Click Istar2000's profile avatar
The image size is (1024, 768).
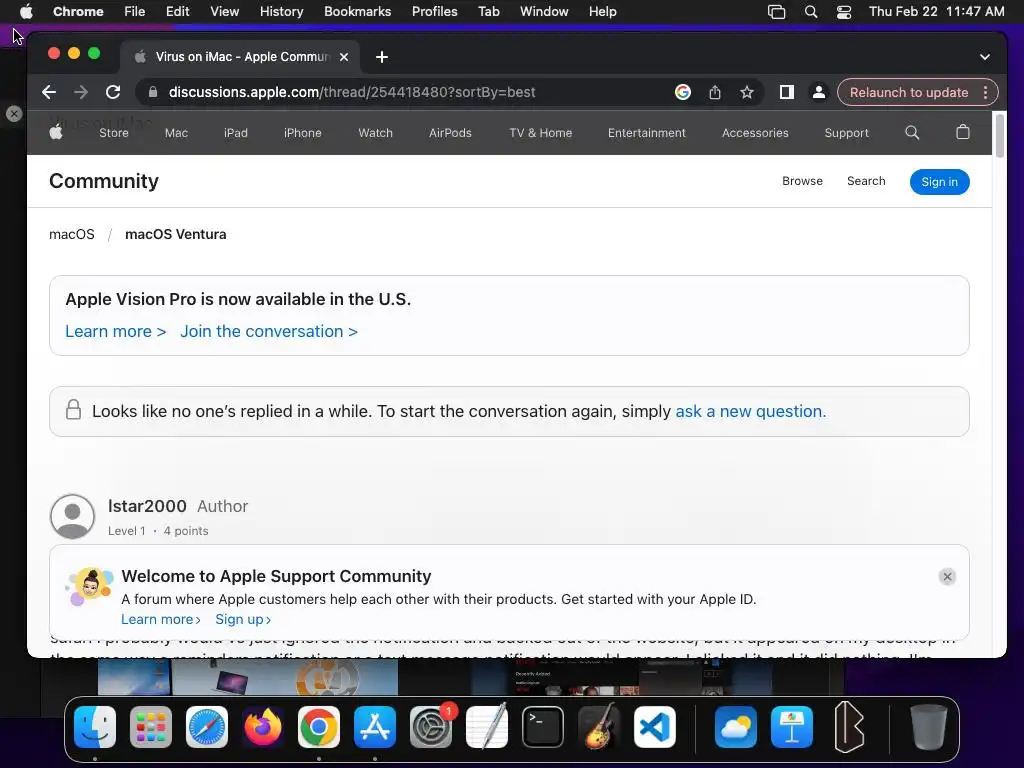pyautogui.click(x=72, y=516)
